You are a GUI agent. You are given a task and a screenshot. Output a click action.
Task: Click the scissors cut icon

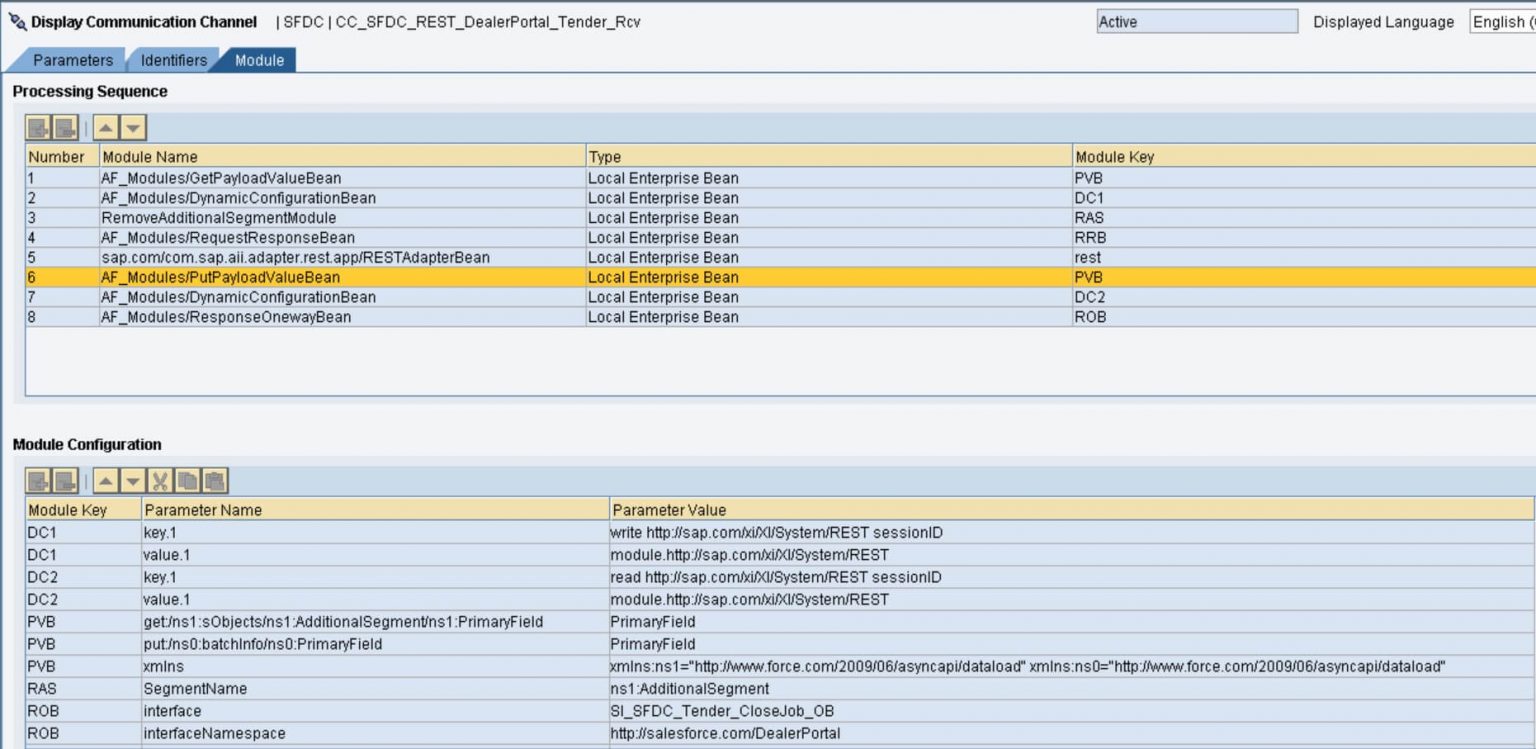coord(160,481)
